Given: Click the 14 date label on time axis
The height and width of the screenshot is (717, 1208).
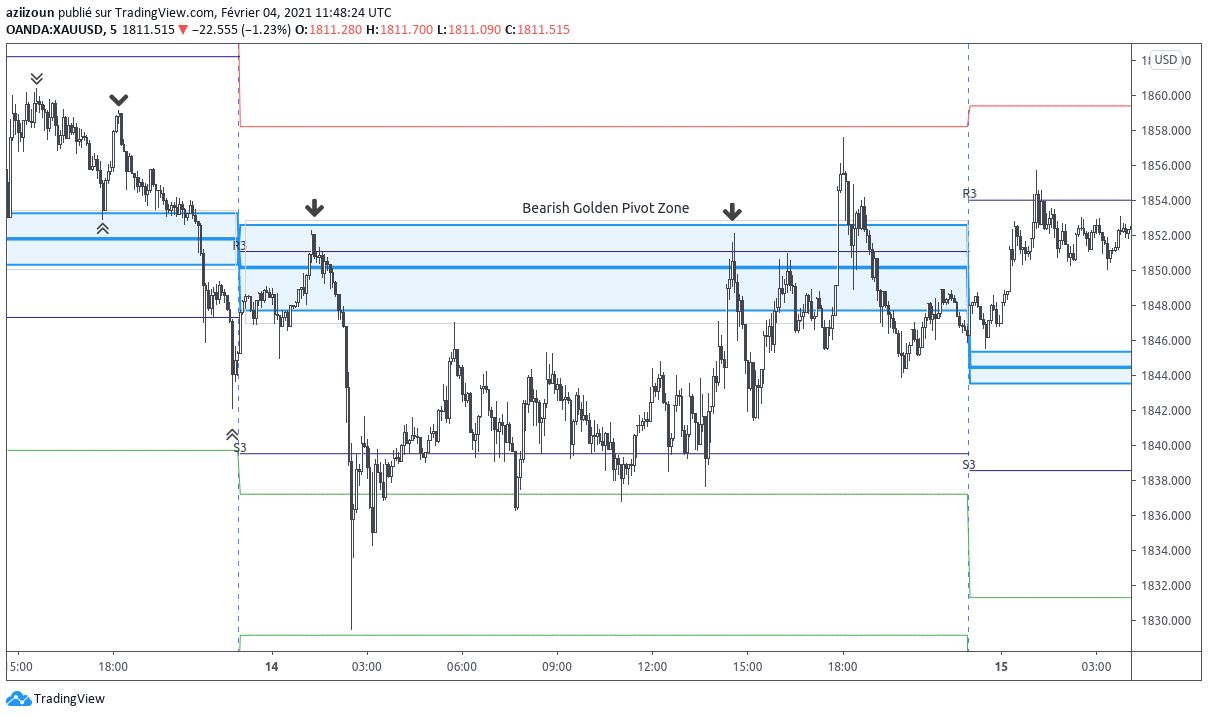Looking at the screenshot, I should pyautogui.click(x=271, y=666).
